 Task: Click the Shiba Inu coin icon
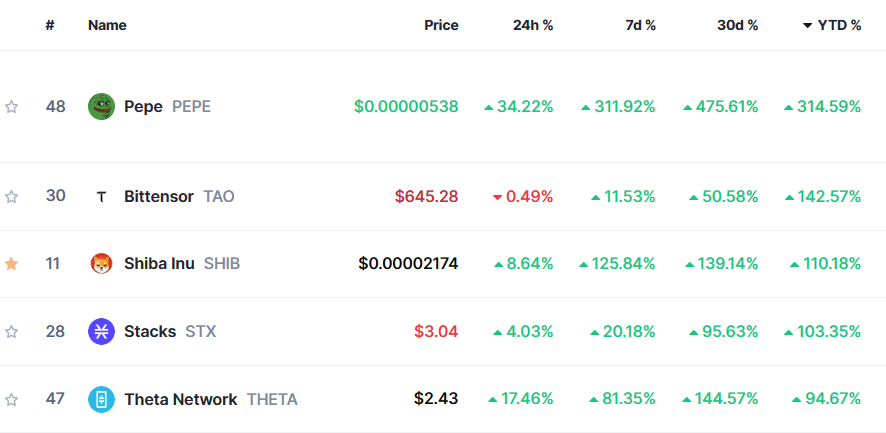coord(101,264)
